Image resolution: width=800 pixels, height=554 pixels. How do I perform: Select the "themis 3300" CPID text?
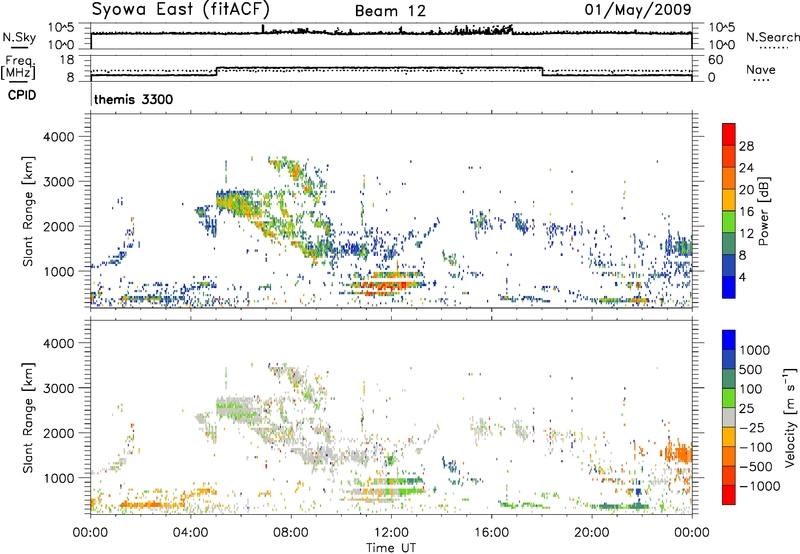(133, 99)
